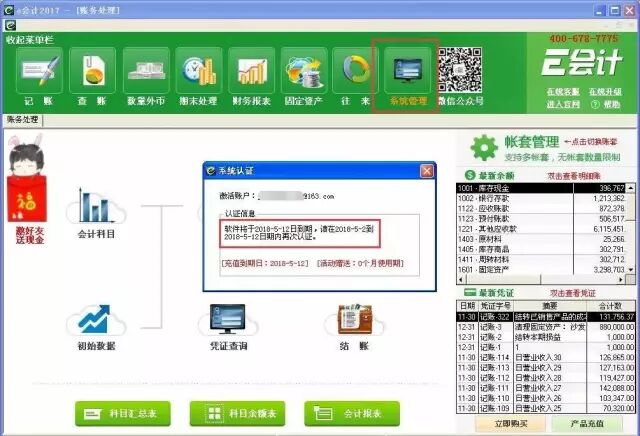Image resolution: width=640 pixels, height=436 pixels.
Task: Click the 摘要 column header
Action: [x=550, y=306]
